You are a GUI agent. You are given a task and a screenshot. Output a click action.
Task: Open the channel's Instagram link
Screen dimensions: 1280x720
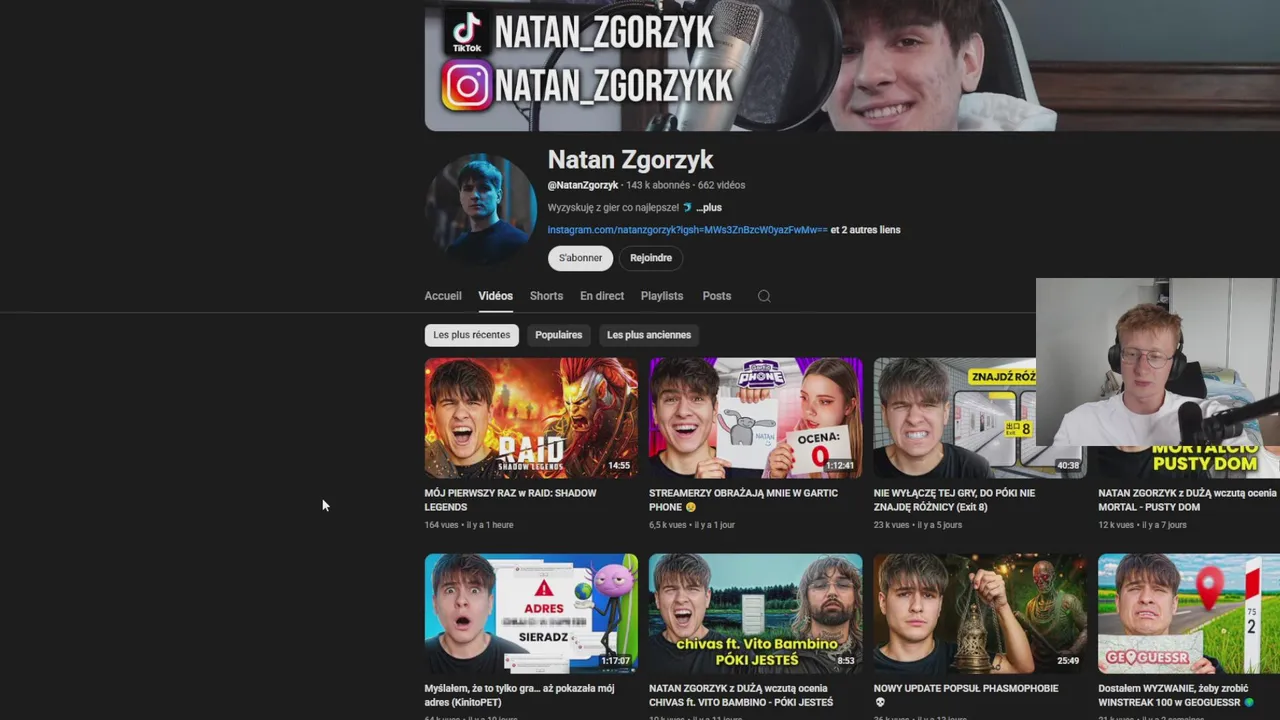tap(687, 230)
